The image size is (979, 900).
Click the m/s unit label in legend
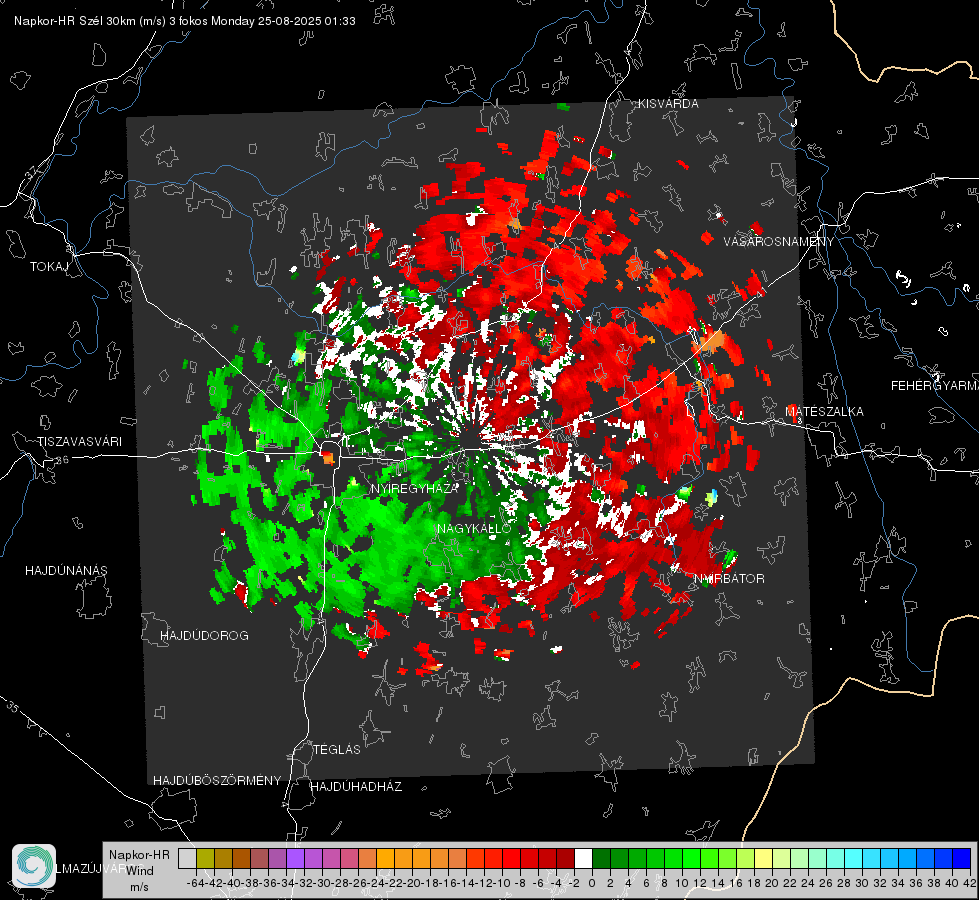139,887
